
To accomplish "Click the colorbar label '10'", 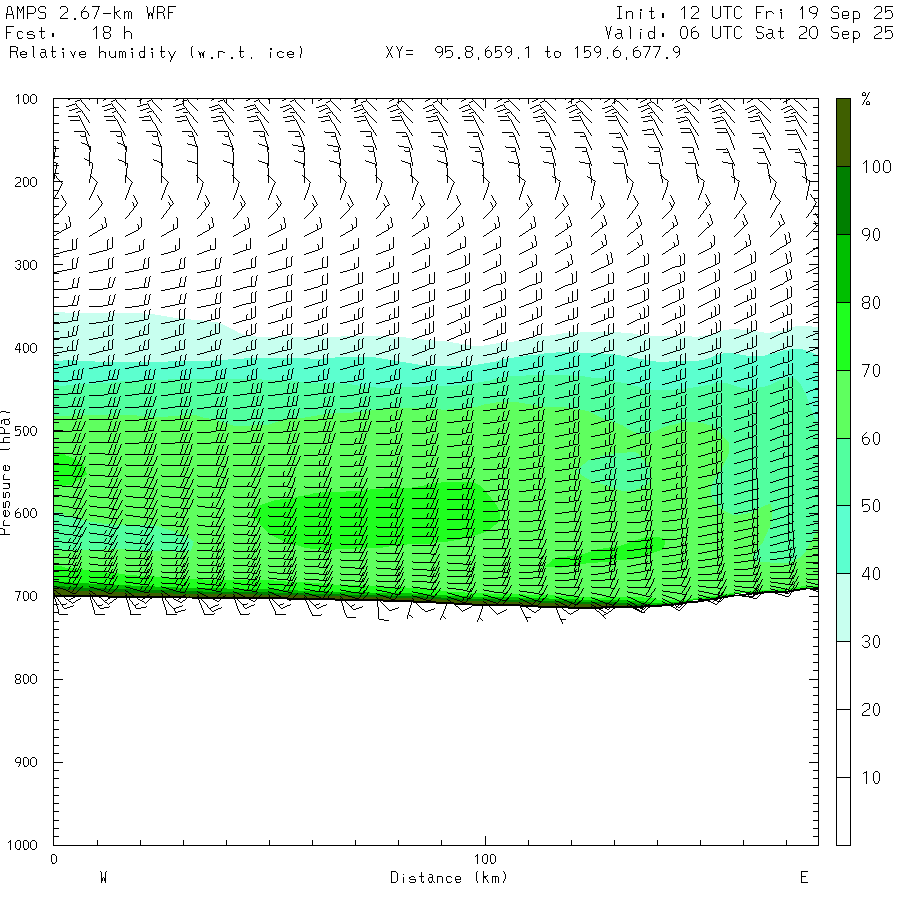I will [871, 778].
